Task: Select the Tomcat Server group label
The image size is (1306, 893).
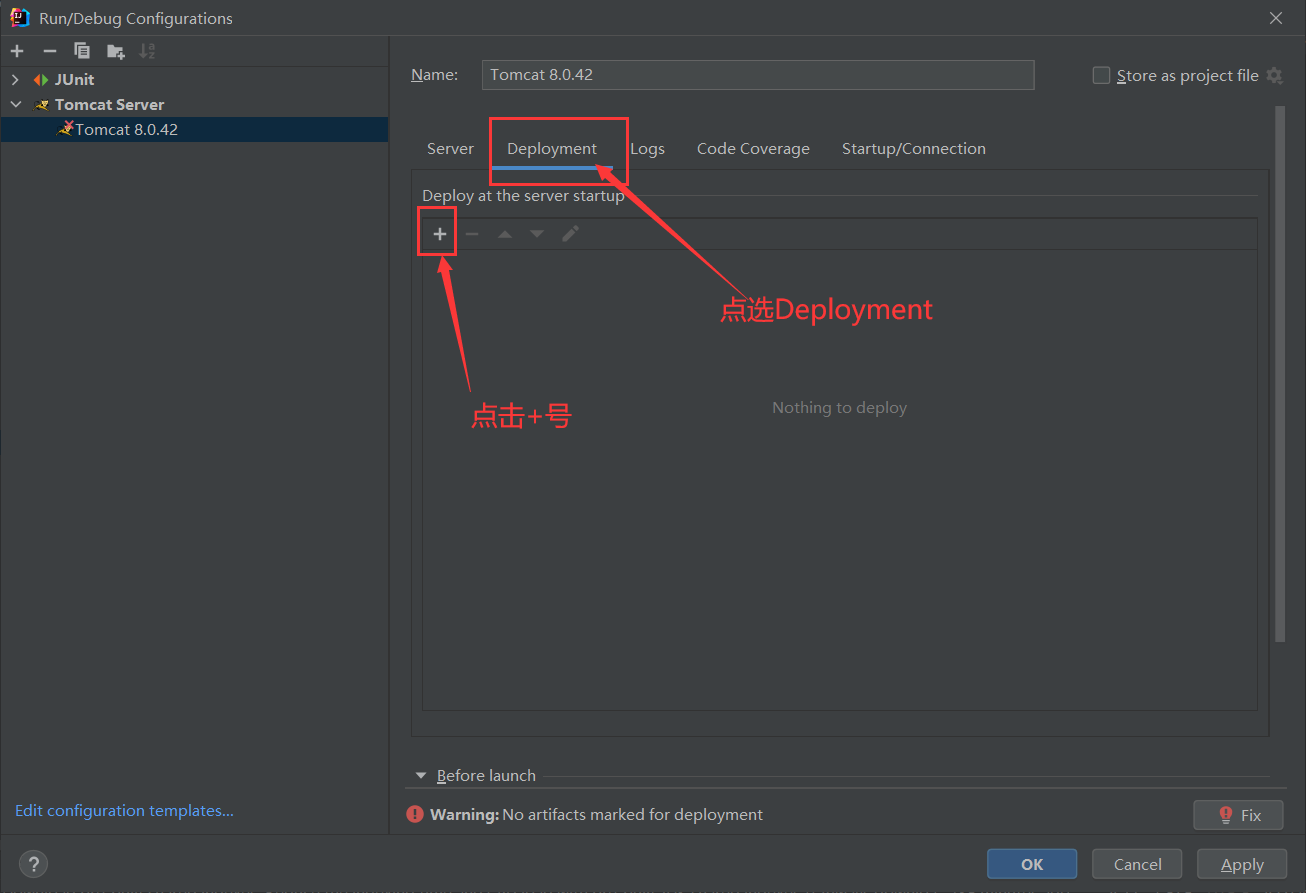Action: tap(109, 105)
